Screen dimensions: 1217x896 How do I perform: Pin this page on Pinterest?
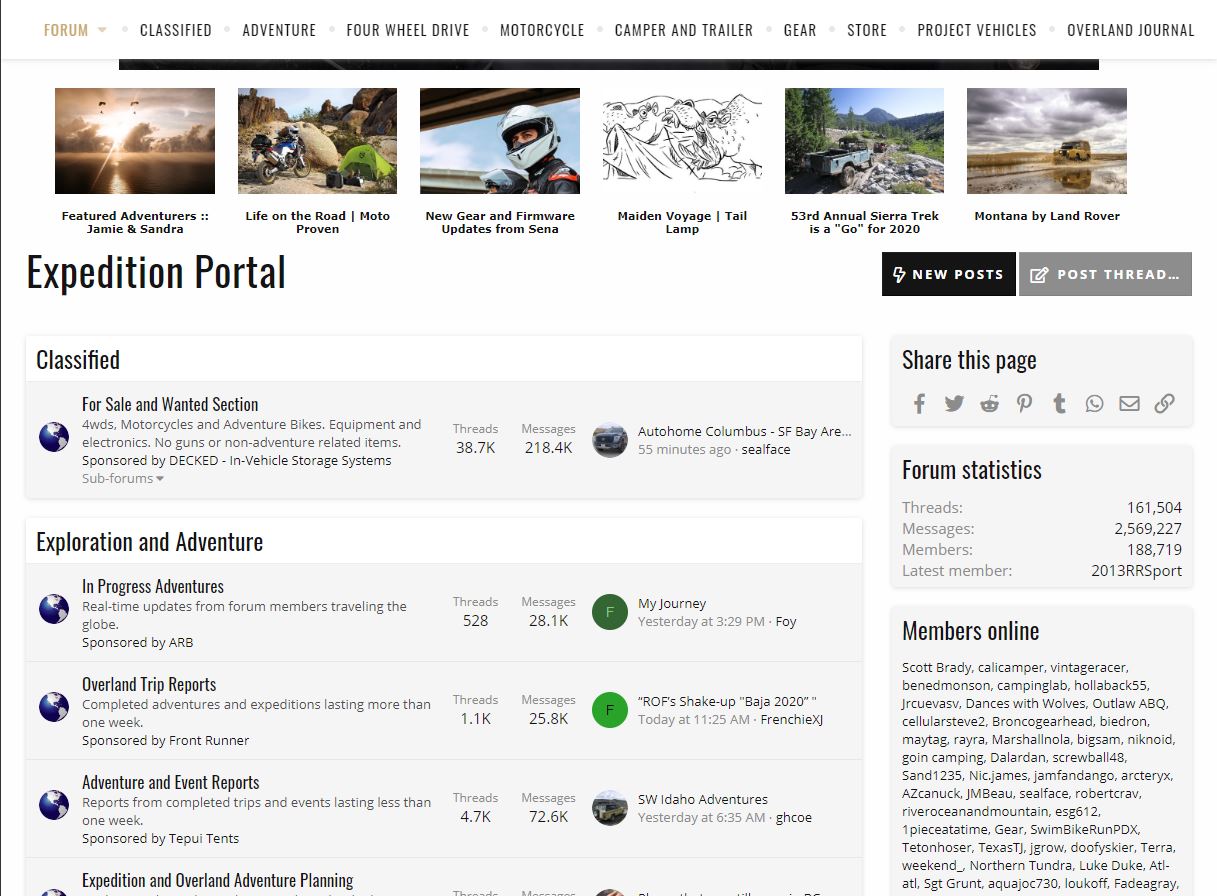(x=1024, y=403)
